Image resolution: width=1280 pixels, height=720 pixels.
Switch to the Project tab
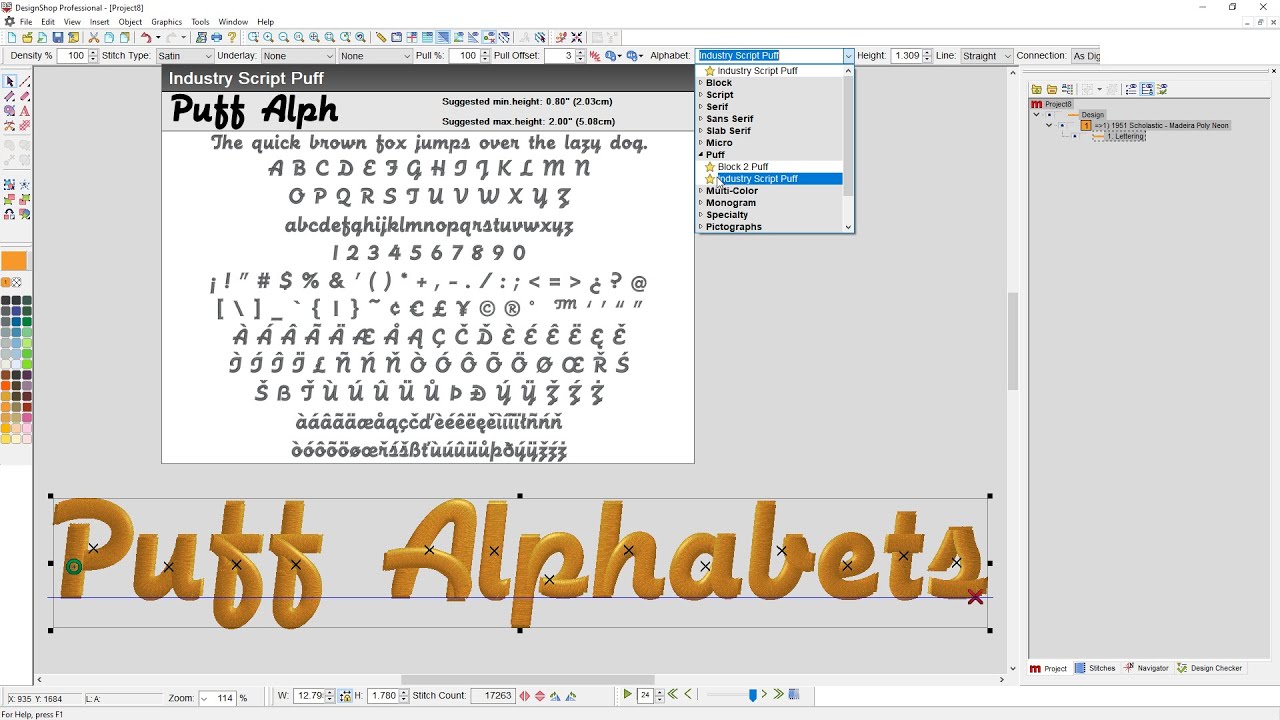pyautogui.click(x=1049, y=668)
